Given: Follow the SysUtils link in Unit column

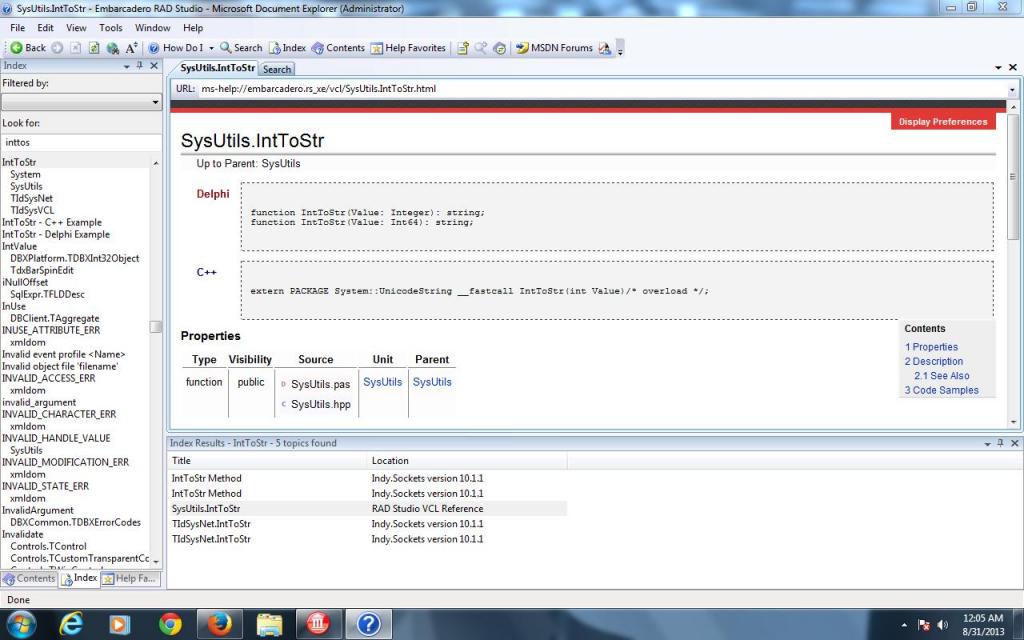Looking at the screenshot, I should (x=383, y=382).
